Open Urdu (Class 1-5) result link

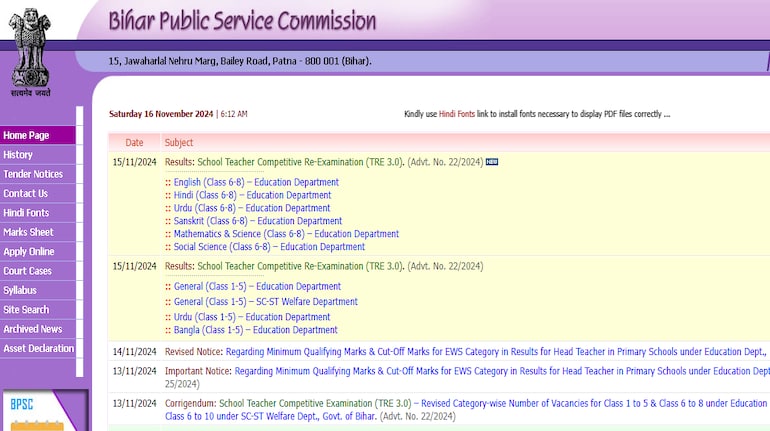click(251, 317)
